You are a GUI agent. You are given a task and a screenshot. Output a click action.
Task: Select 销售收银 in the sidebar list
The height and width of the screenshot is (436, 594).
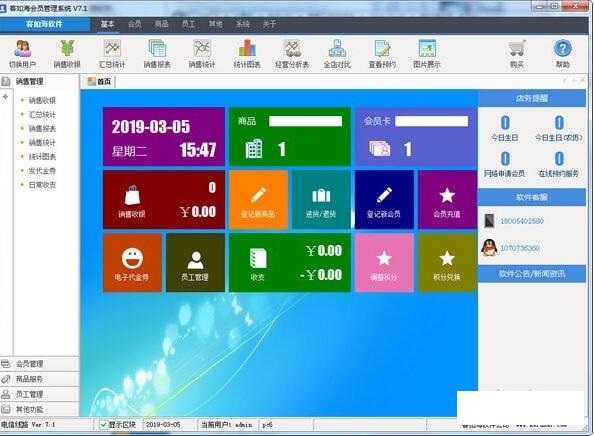pos(42,100)
